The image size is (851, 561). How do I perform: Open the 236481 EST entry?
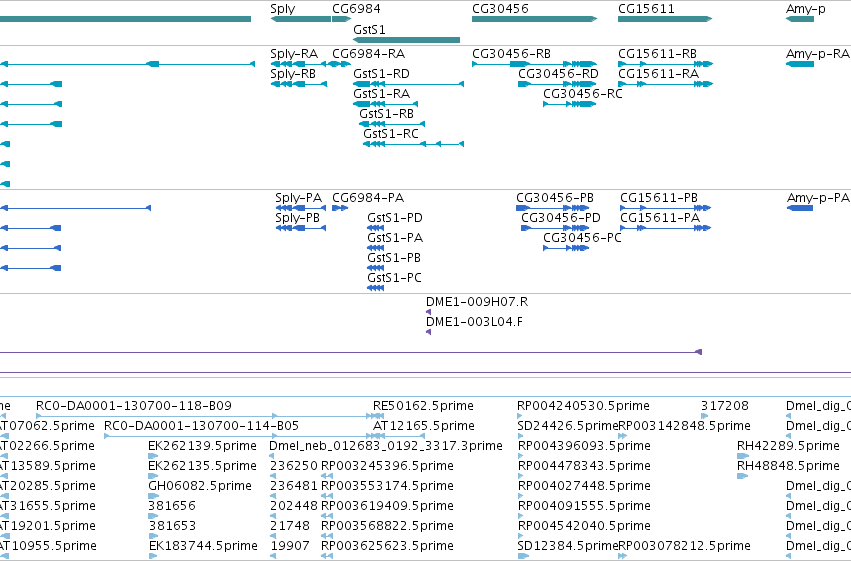[x=294, y=486]
